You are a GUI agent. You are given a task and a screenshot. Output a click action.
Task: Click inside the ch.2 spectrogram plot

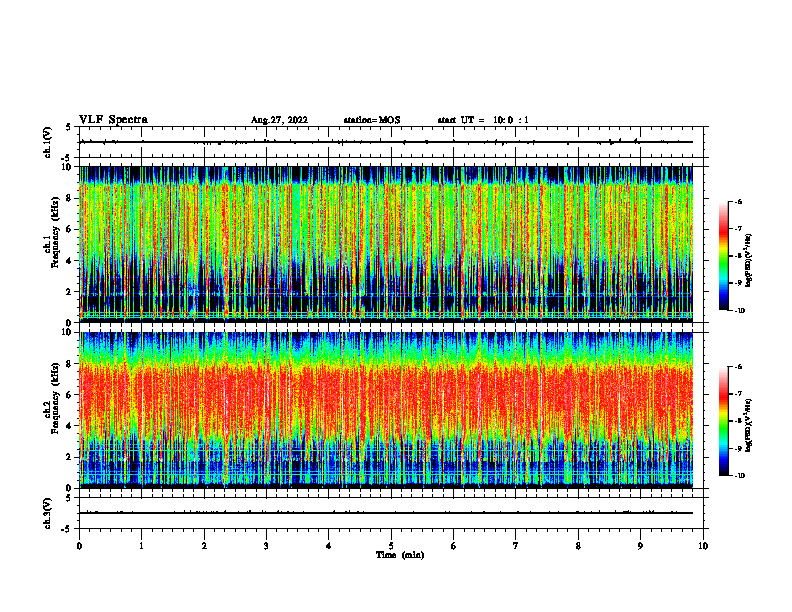tap(386, 410)
